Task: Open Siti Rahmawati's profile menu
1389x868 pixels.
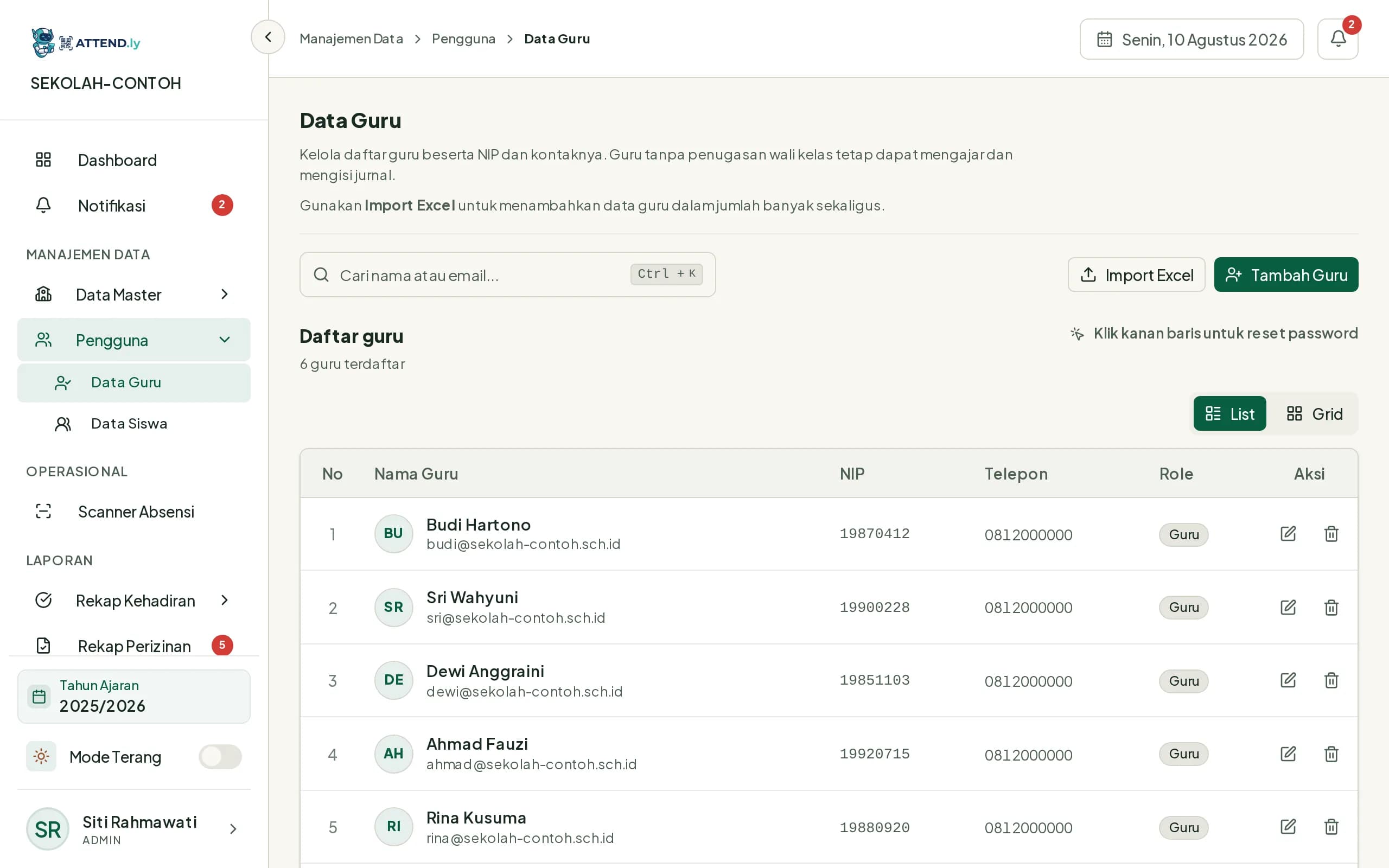Action: [x=133, y=829]
